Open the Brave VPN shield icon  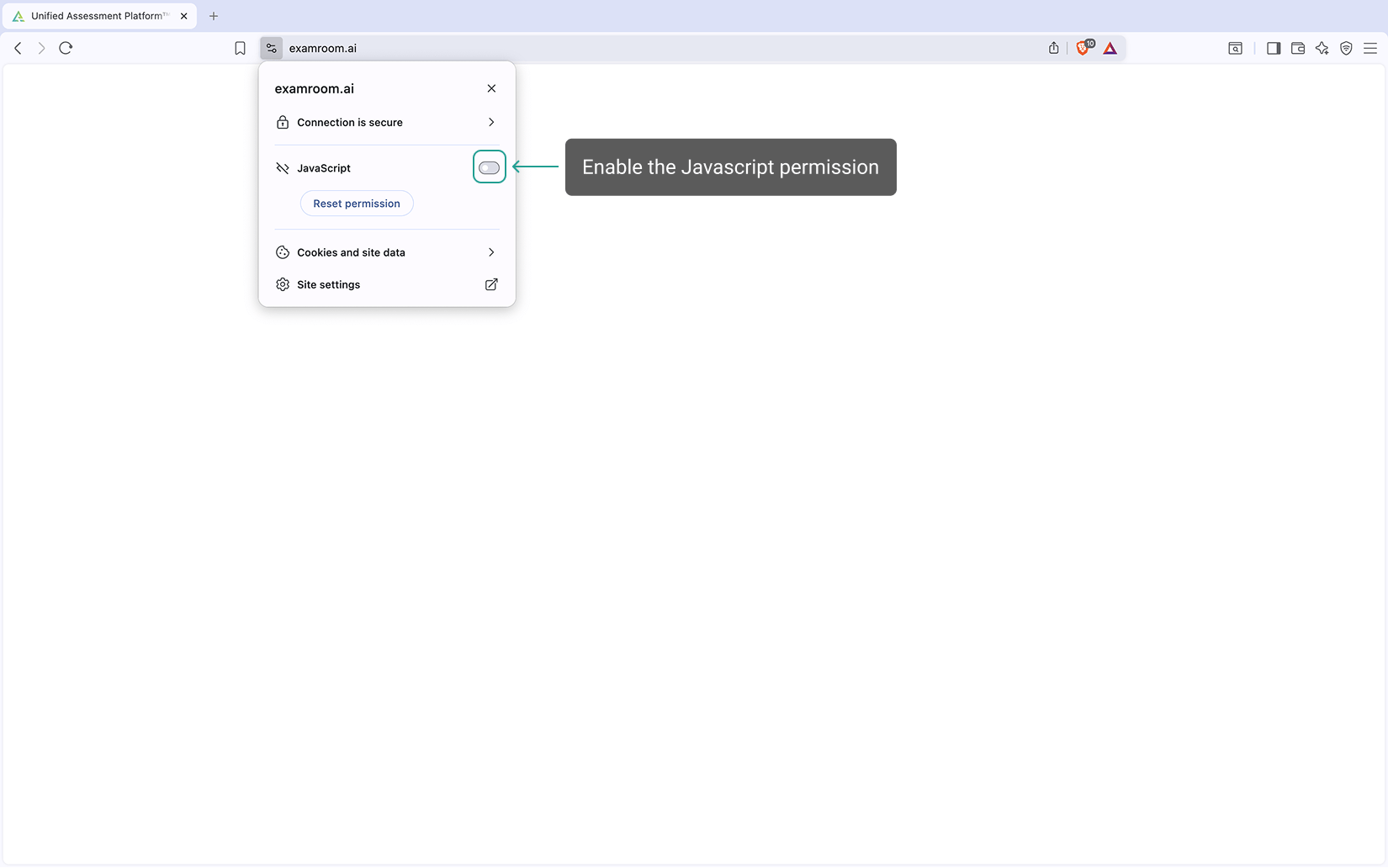click(x=1346, y=48)
